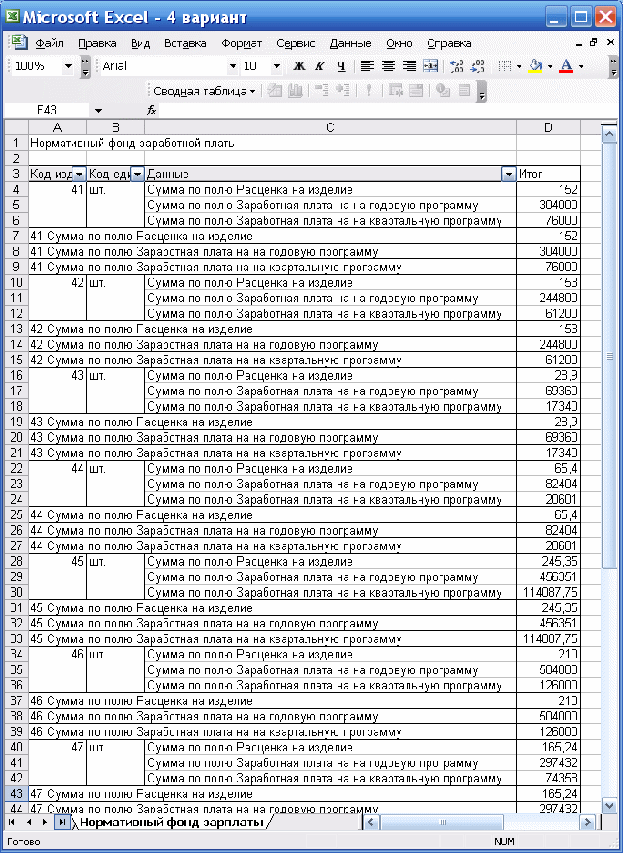Open the Код еди field filter dropdown
624x854 pixels.
(138, 174)
